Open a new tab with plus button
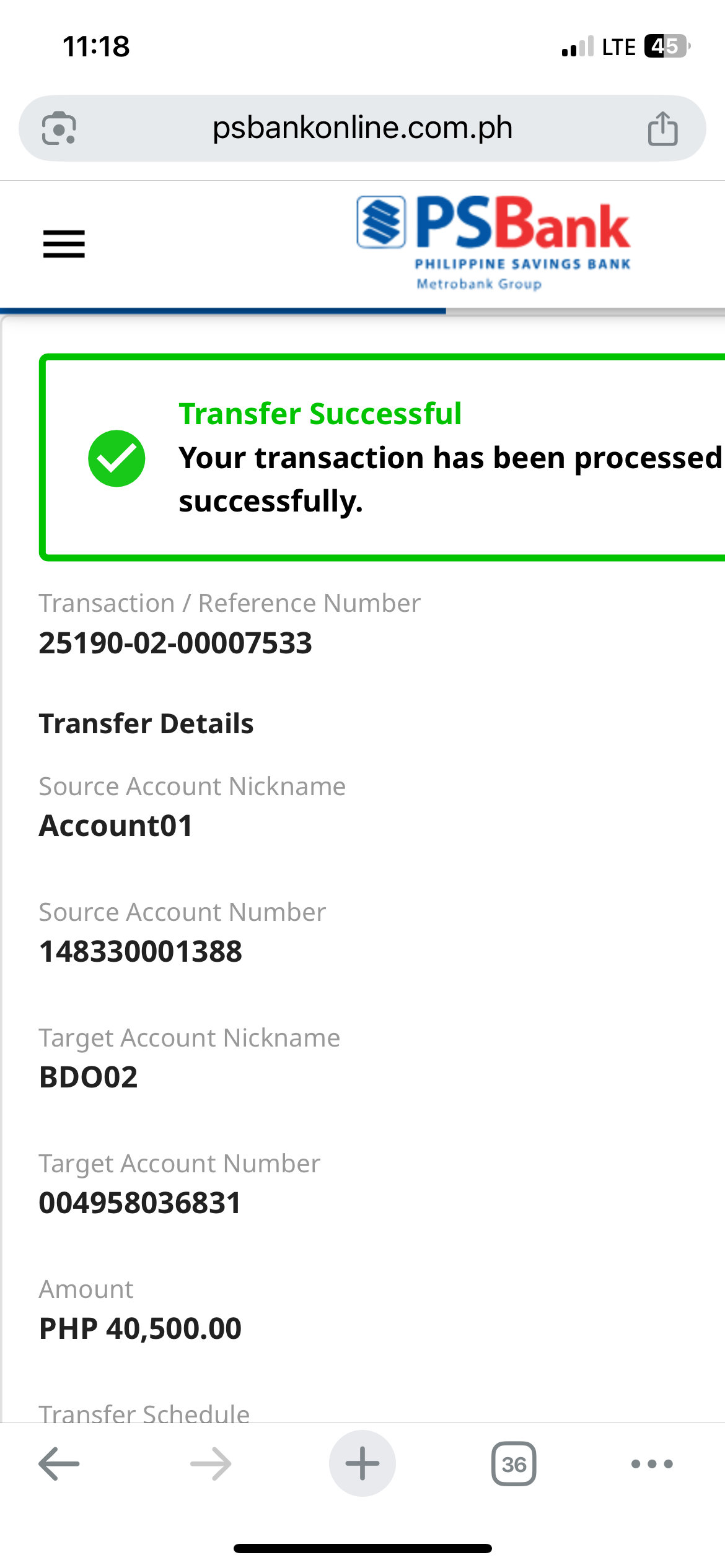The width and height of the screenshot is (725, 1568). tap(362, 1464)
